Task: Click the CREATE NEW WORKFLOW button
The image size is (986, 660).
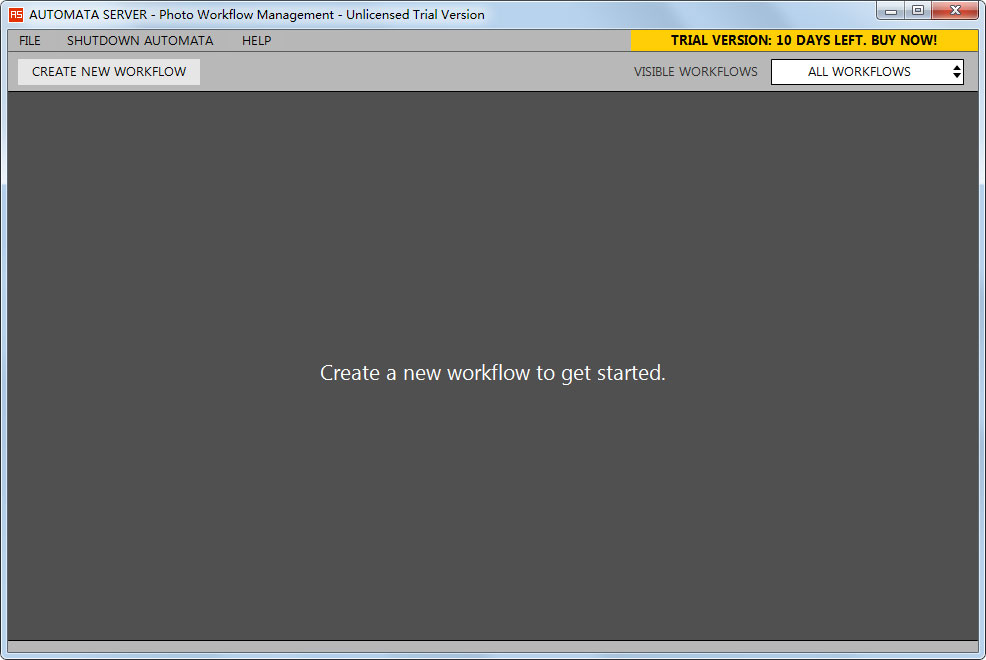Action: [x=109, y=72]
